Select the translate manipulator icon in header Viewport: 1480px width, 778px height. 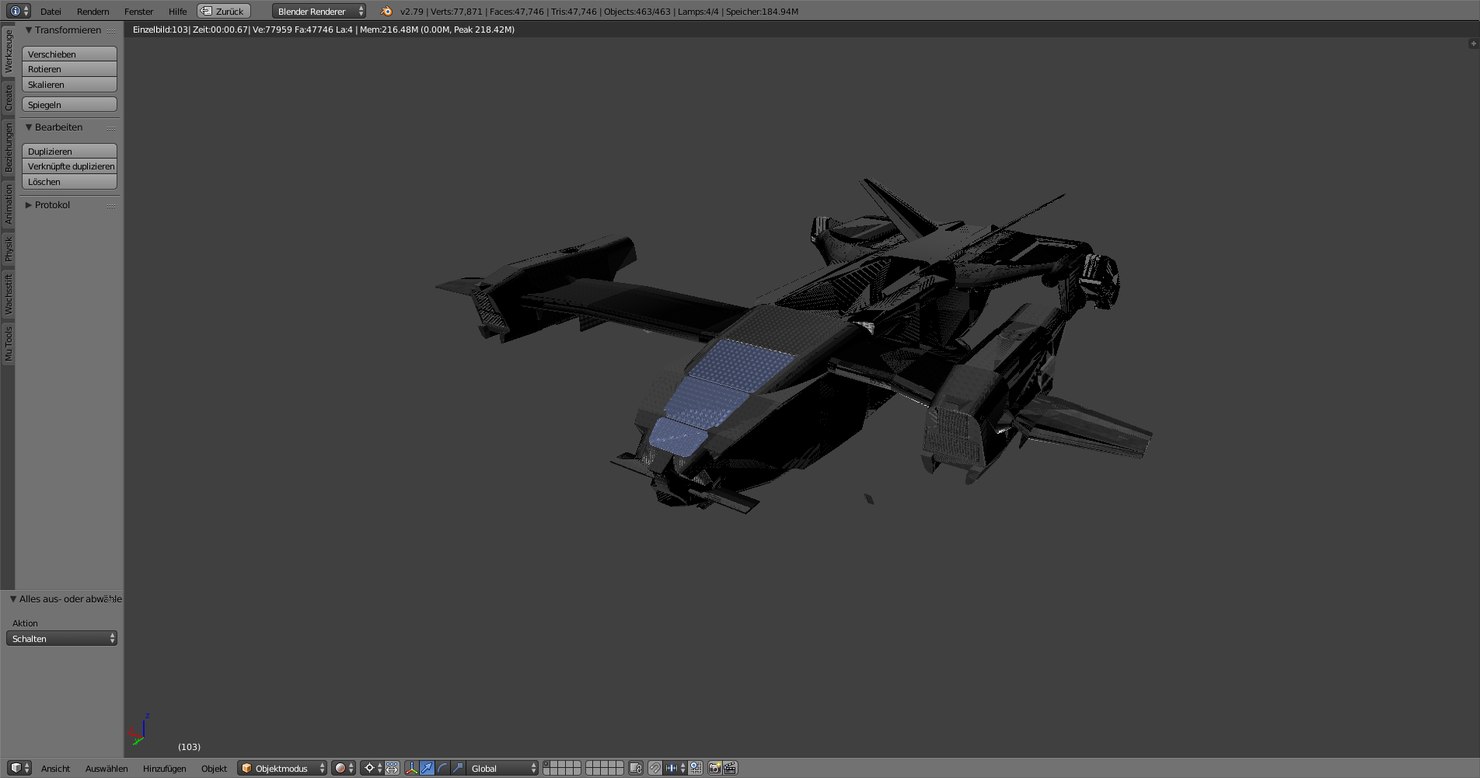(x=426, y=768)
